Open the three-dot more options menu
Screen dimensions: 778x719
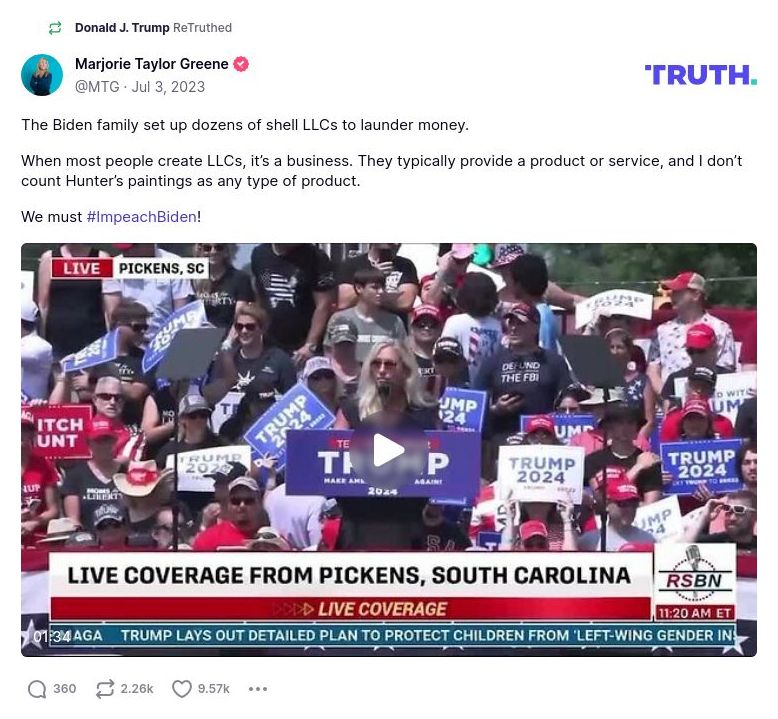point(258,689)
